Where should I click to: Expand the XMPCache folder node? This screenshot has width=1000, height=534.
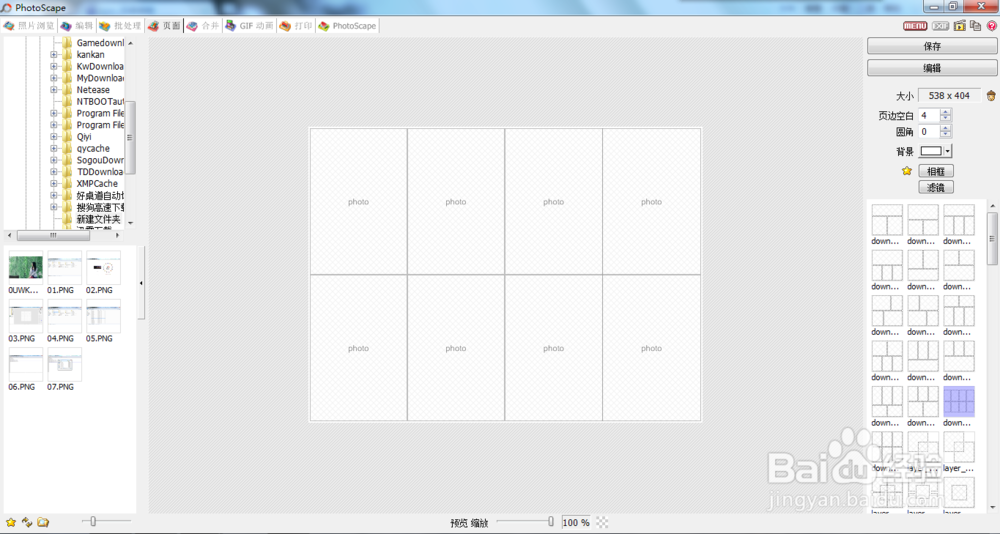point(54,183)
